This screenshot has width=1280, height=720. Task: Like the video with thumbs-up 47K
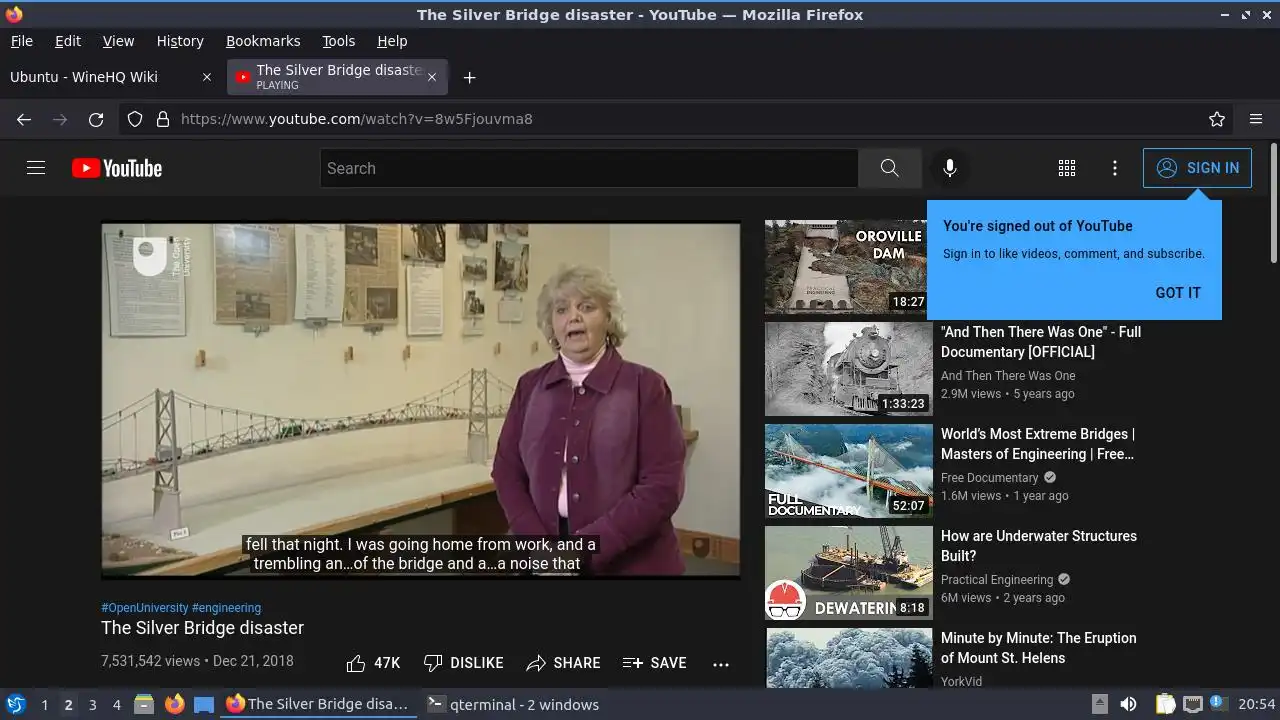click(x=373, y=663)
